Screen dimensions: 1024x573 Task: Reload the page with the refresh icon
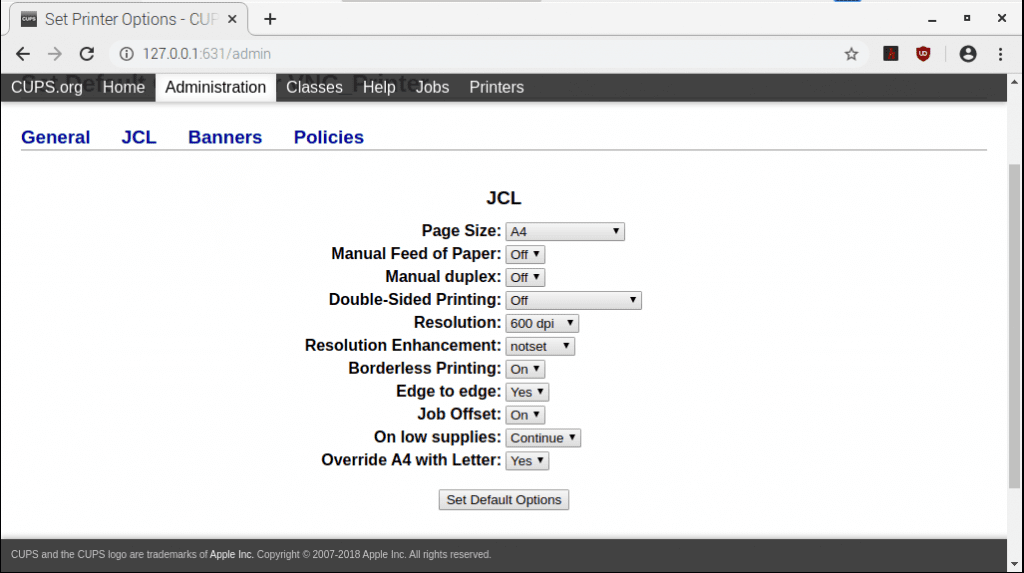point(87,54)
